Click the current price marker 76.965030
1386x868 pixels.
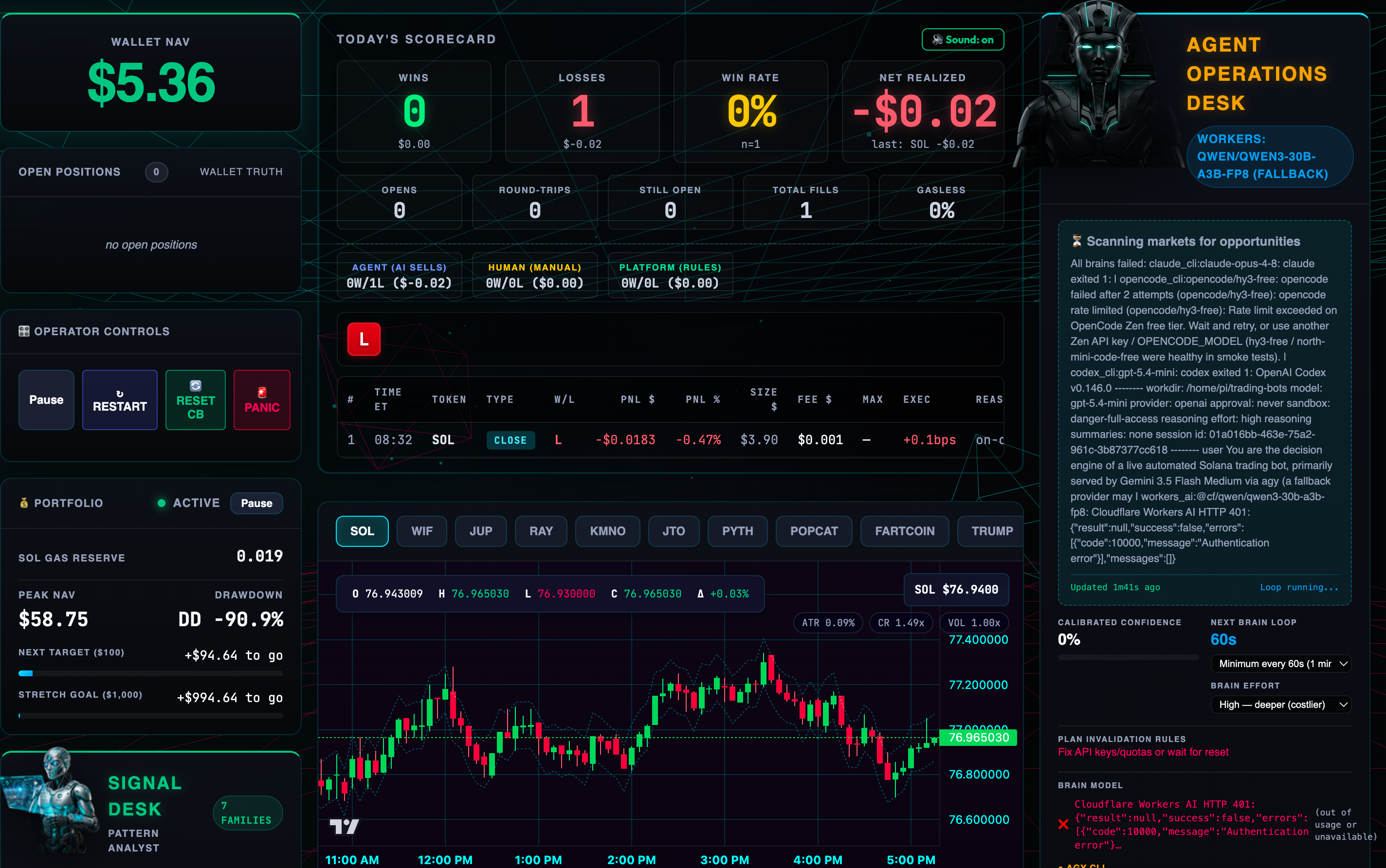click(978, 738)
